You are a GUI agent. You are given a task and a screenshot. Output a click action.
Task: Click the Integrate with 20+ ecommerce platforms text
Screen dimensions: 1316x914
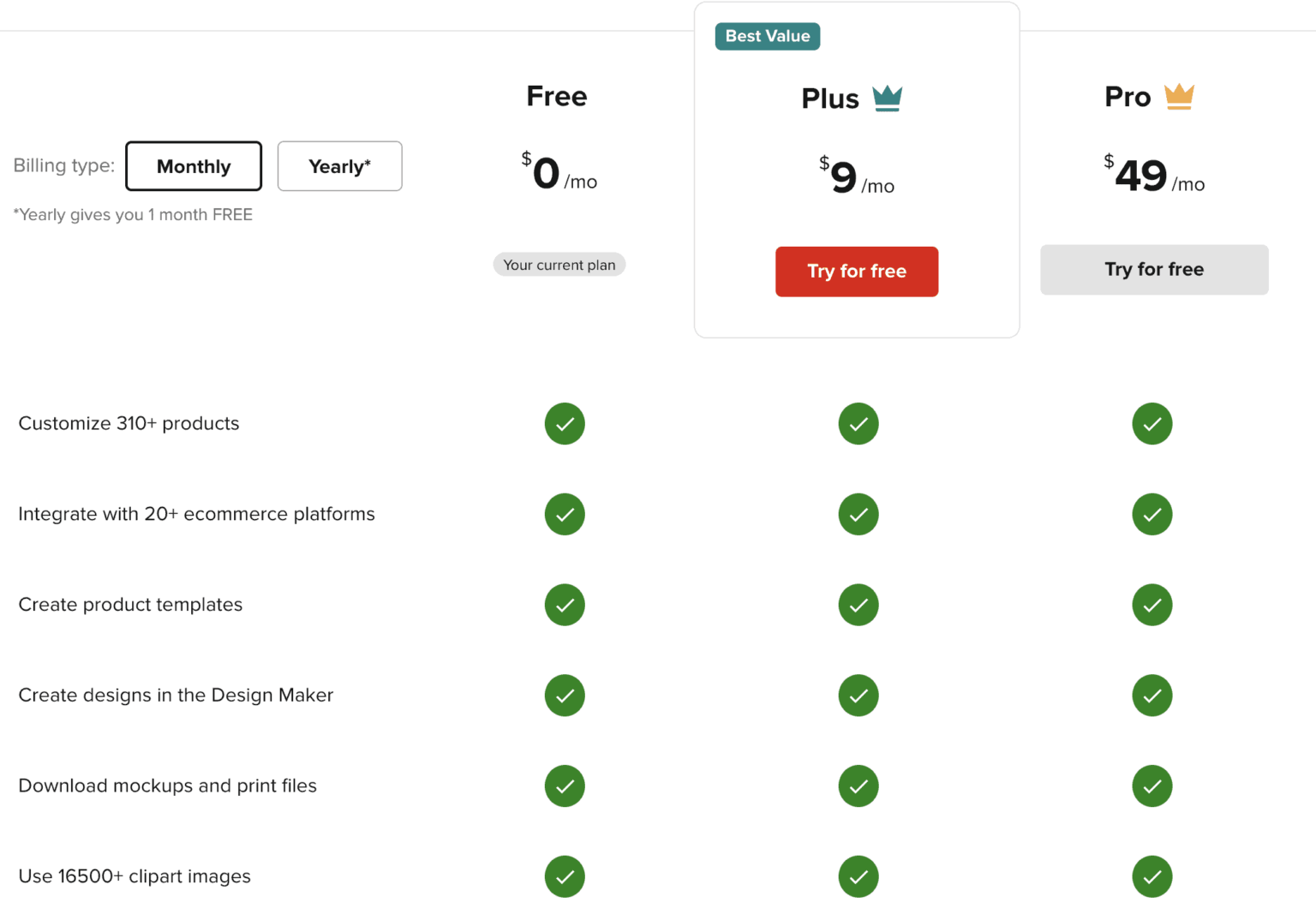(x=196, y=514)
